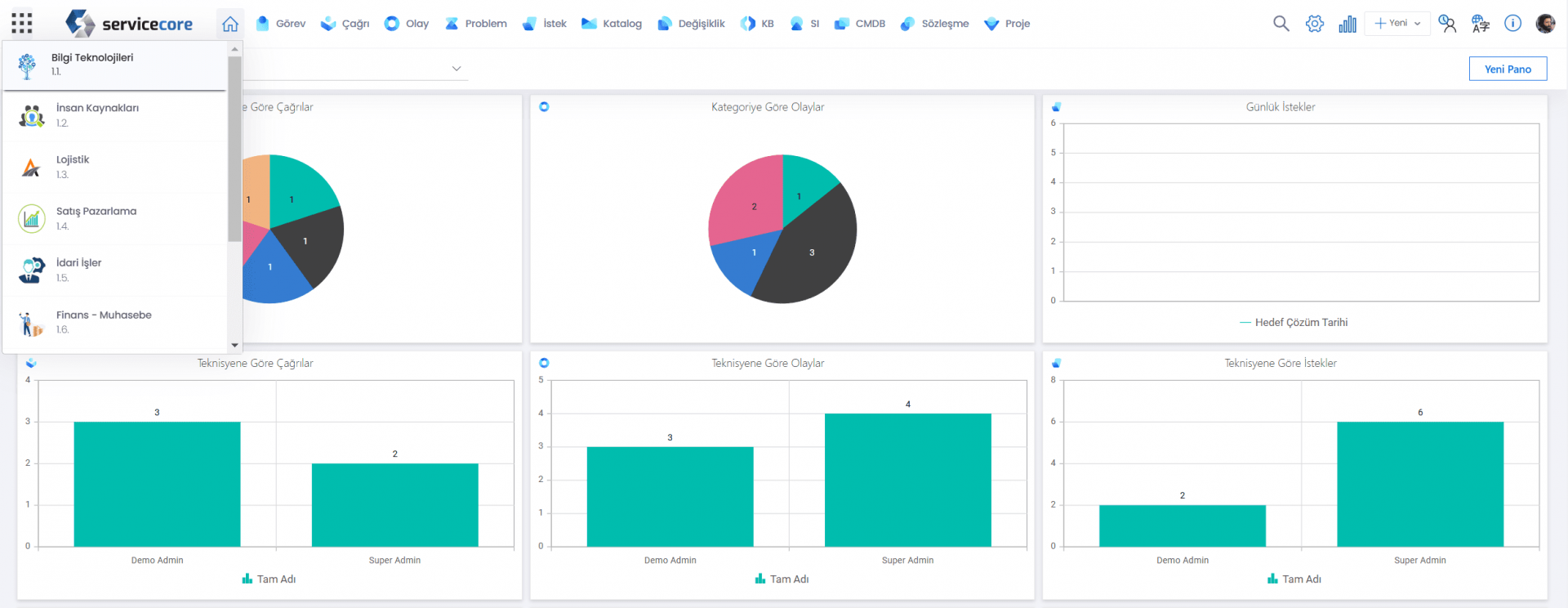Toggle Tam Adı legend in Teknisyene Göre İstekler
Image resolution: width=1568 pixels, height=608 pixels.
tap(1294, 579)
